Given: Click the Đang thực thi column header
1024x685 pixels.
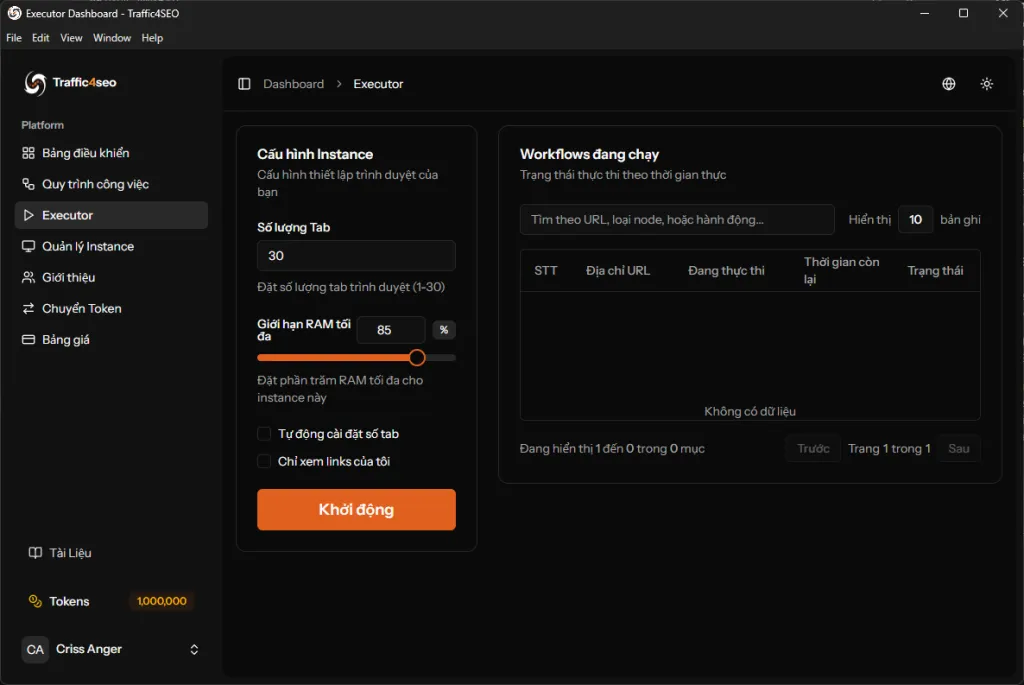Looking at the screenshot, I should (x=726, y=270).
